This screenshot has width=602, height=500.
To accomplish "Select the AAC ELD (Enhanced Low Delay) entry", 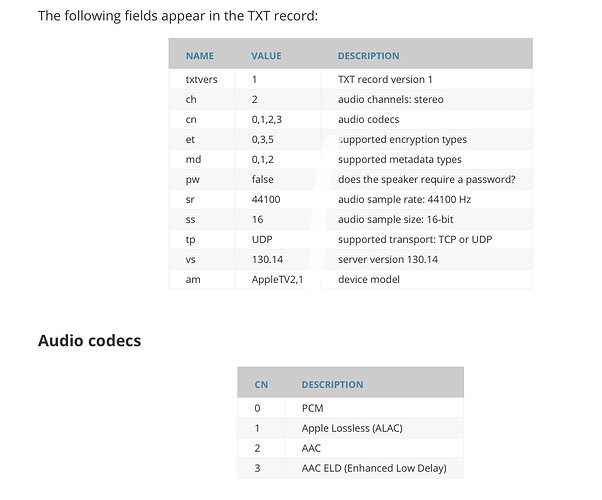I will pos(373,468).
